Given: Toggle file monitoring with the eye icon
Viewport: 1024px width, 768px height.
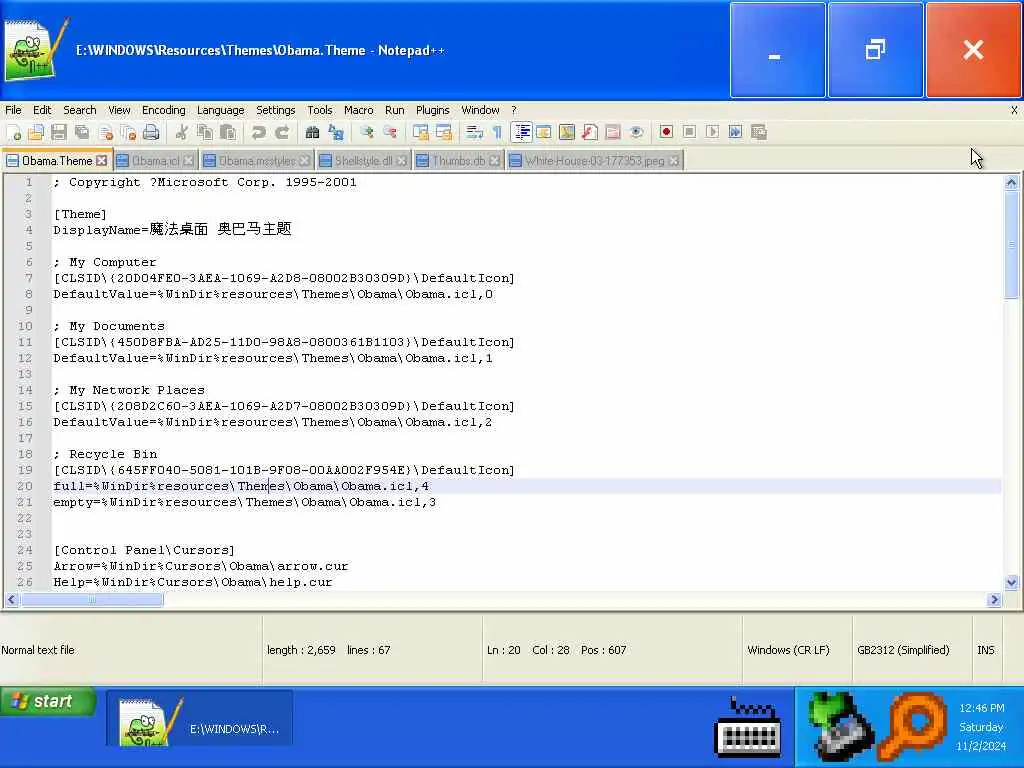Looking at the screenshot, I should [636, 133].
